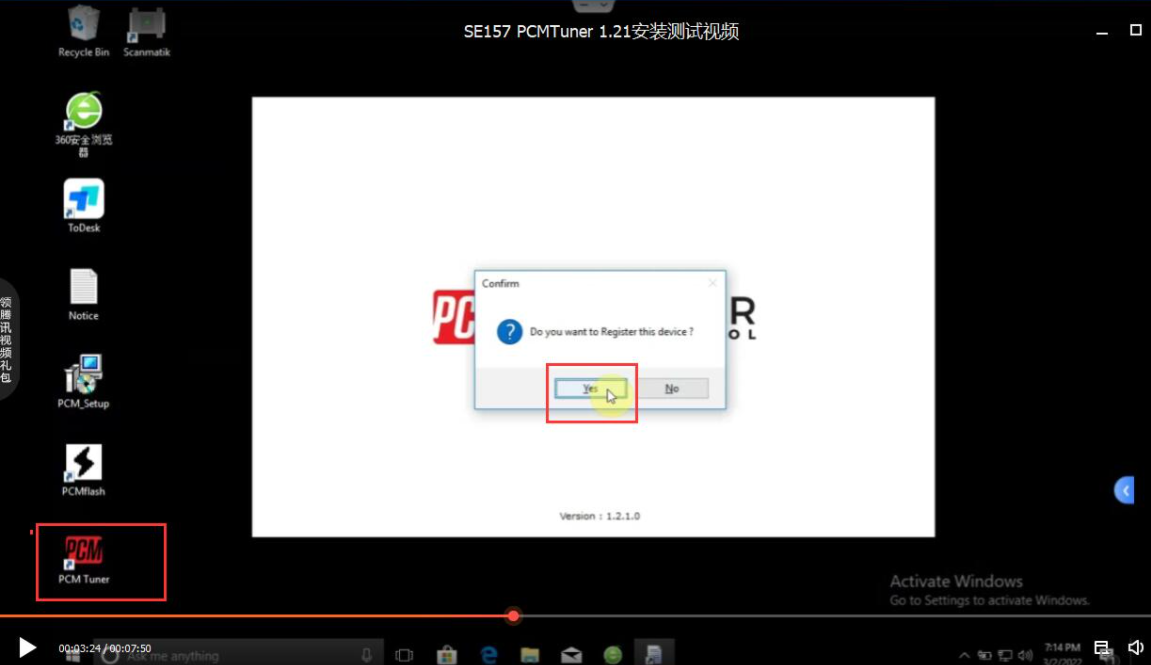Select the PCM_Setup installer icon
Image resolution: width=1151 pixels, height=665 pixels.
tap(83, 382)
